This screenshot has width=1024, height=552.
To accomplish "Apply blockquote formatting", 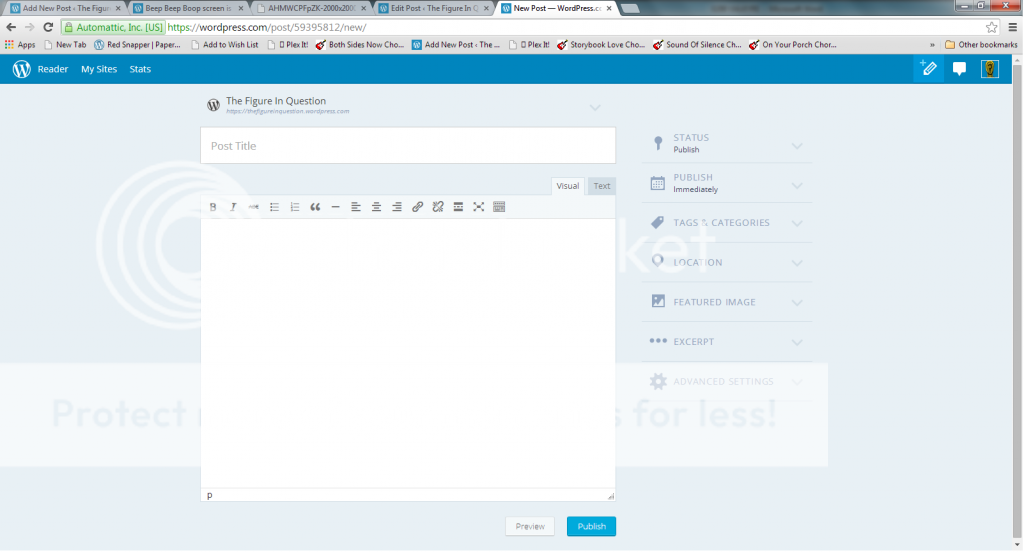I will point(315,207).
